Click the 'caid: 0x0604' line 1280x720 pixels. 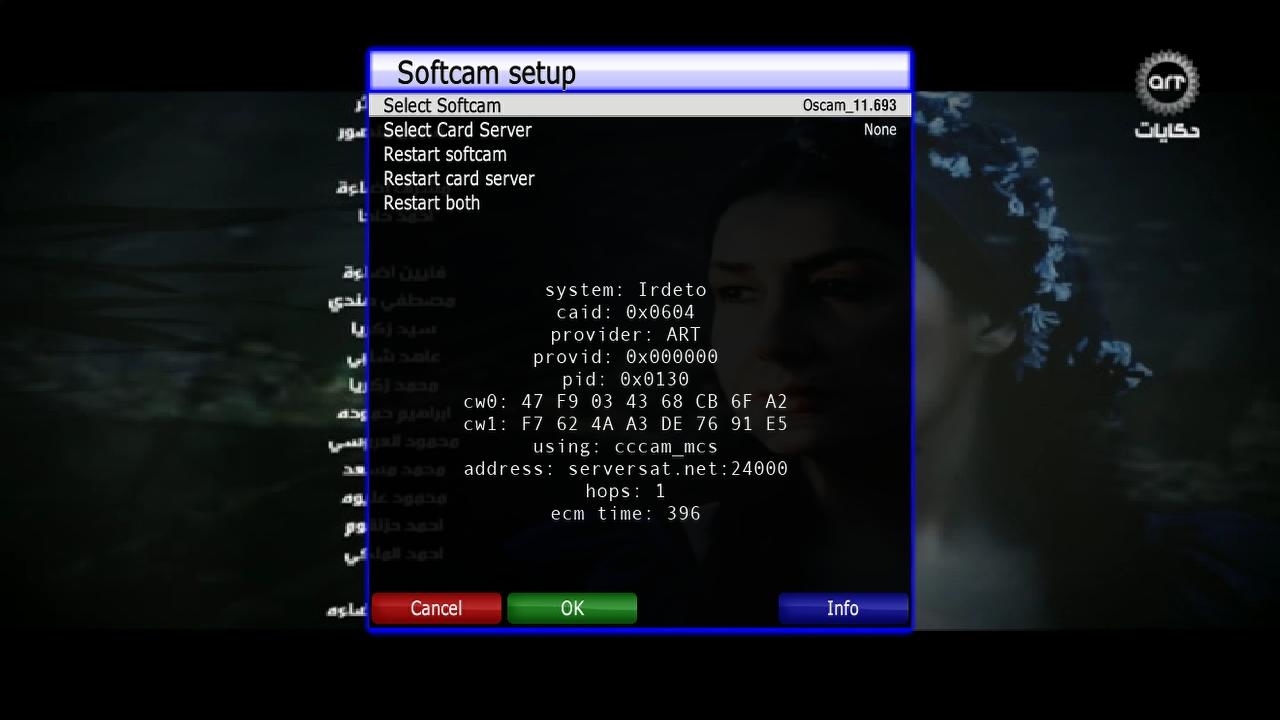coord(626,312)
